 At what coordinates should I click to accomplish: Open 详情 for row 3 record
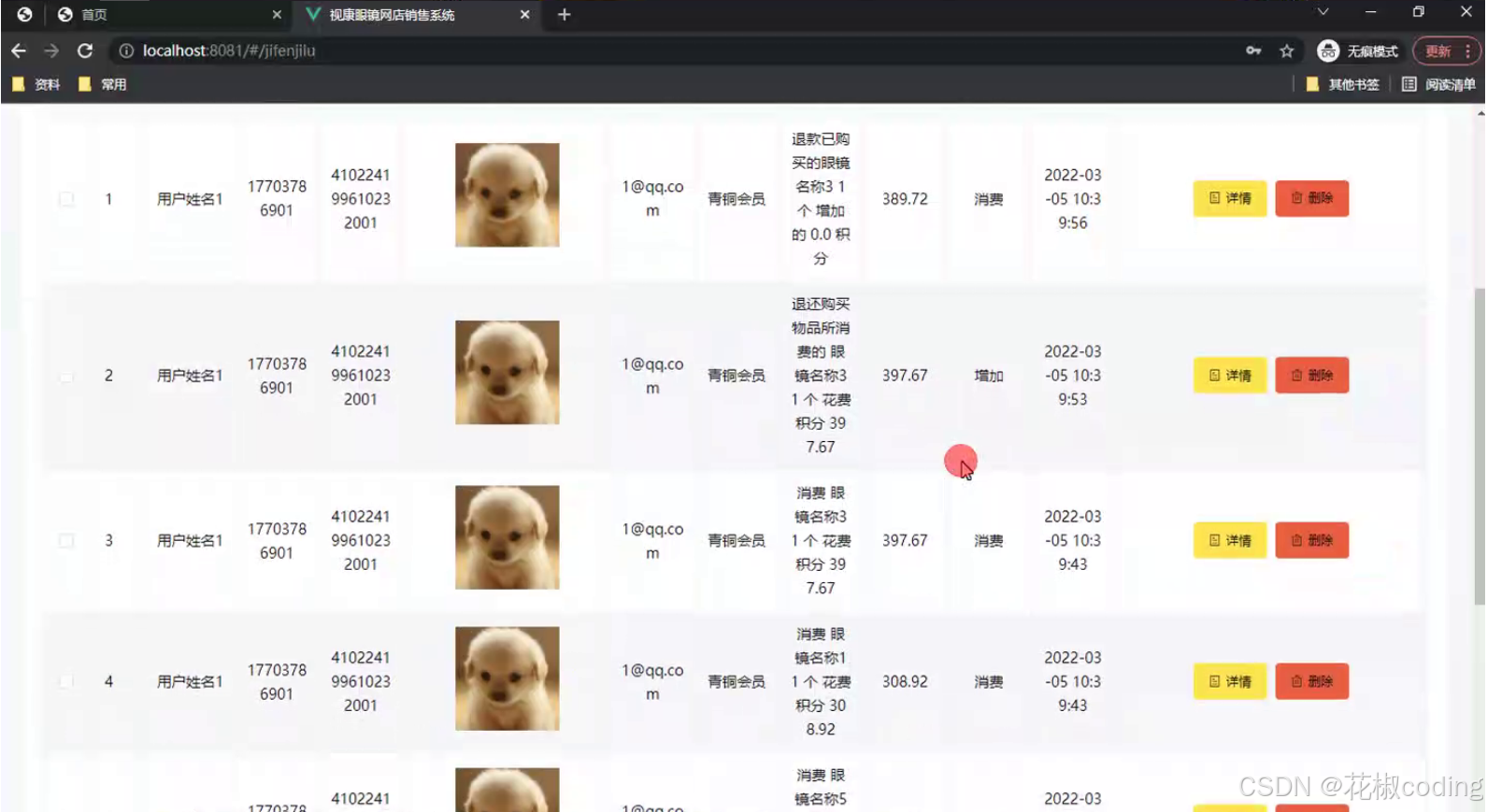1229,540
